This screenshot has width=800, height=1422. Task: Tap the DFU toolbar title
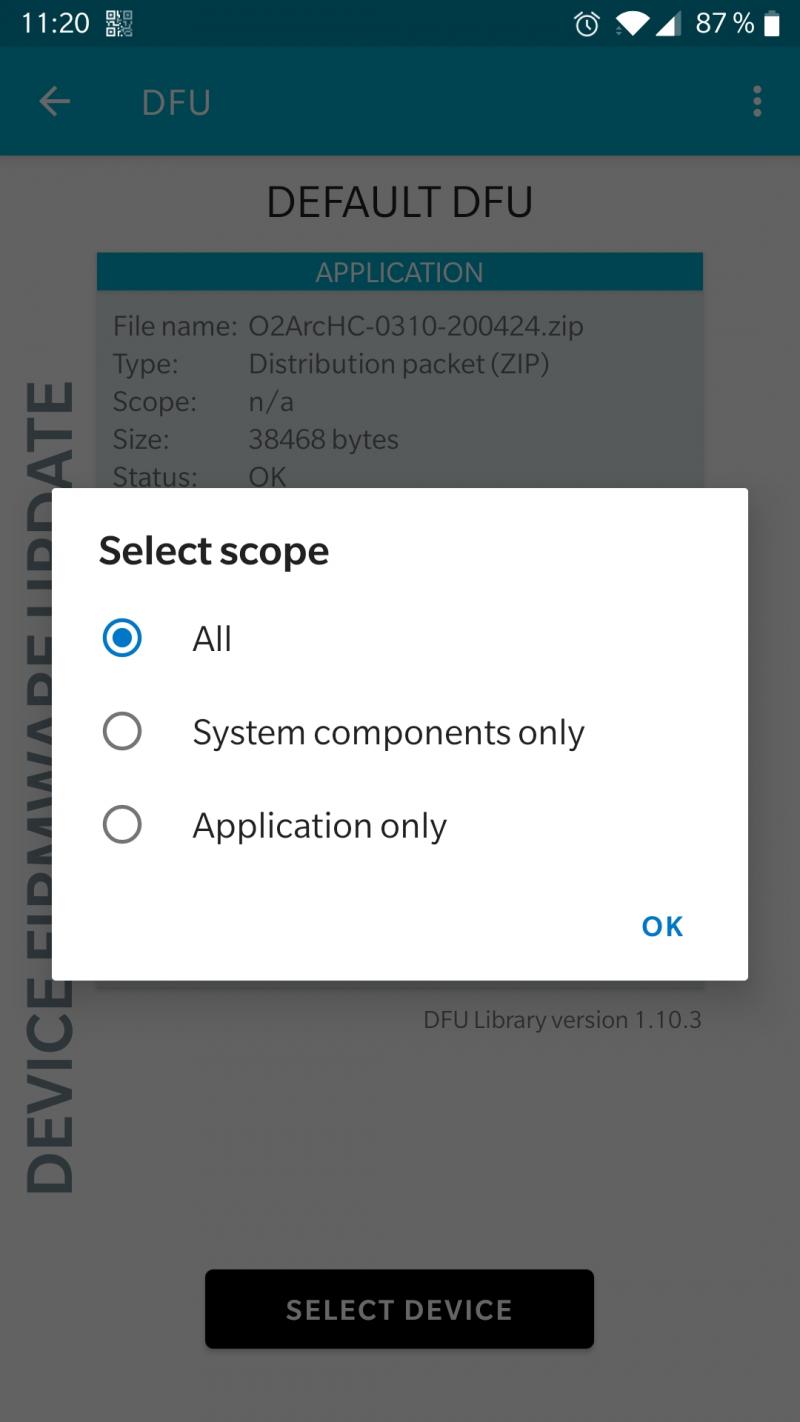(176, 102)
